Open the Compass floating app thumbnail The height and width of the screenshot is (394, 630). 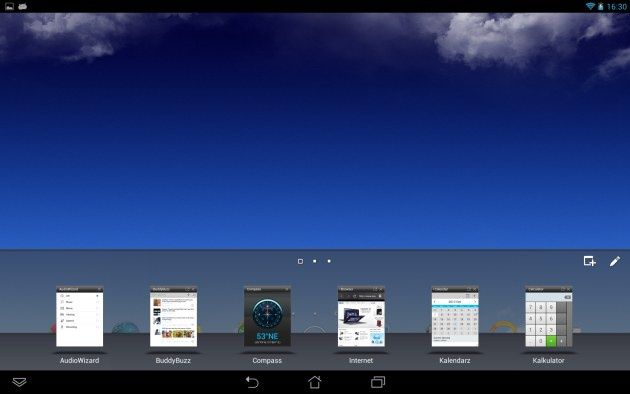(267, 316)
